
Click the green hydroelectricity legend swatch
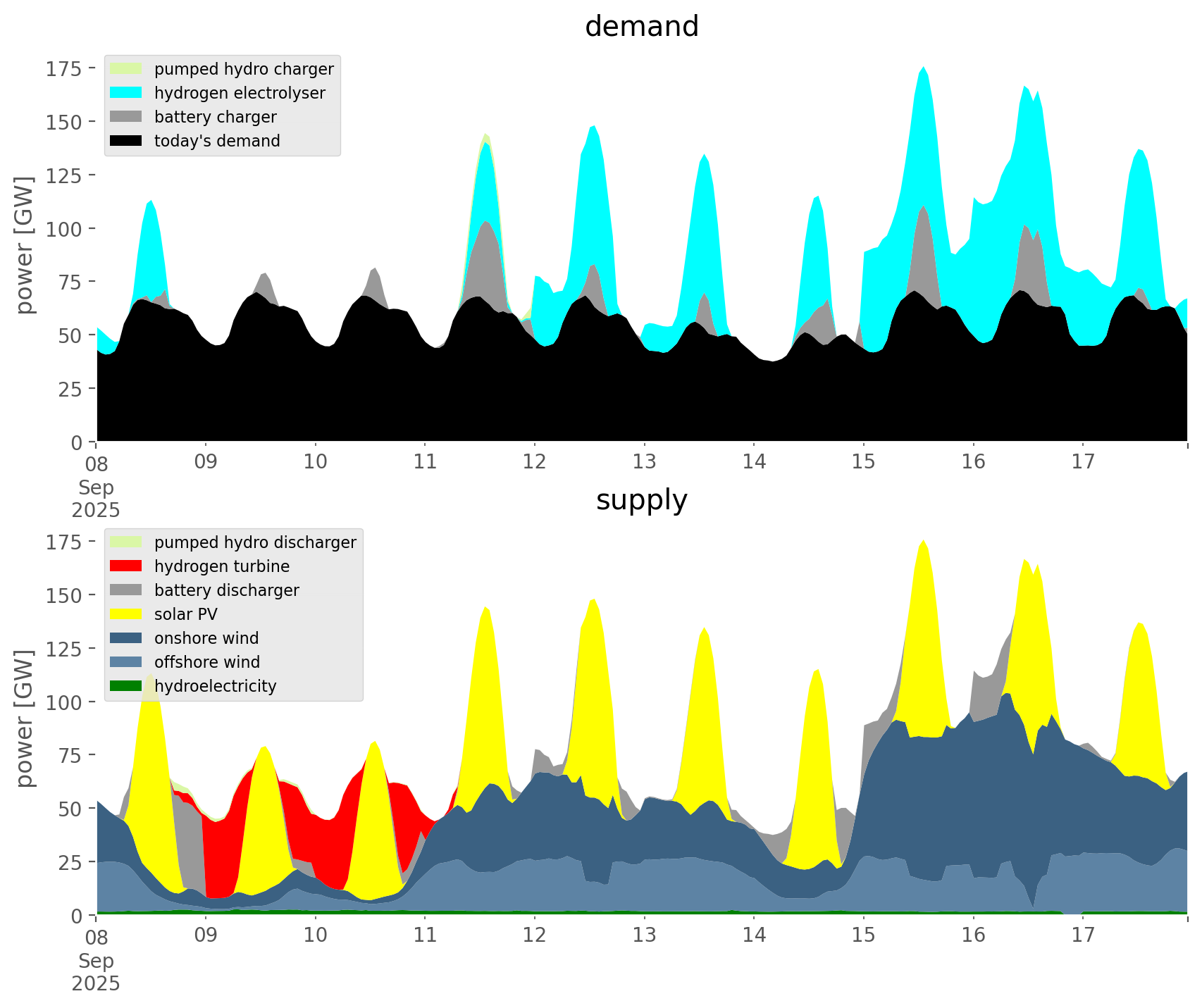pos(126,686)
